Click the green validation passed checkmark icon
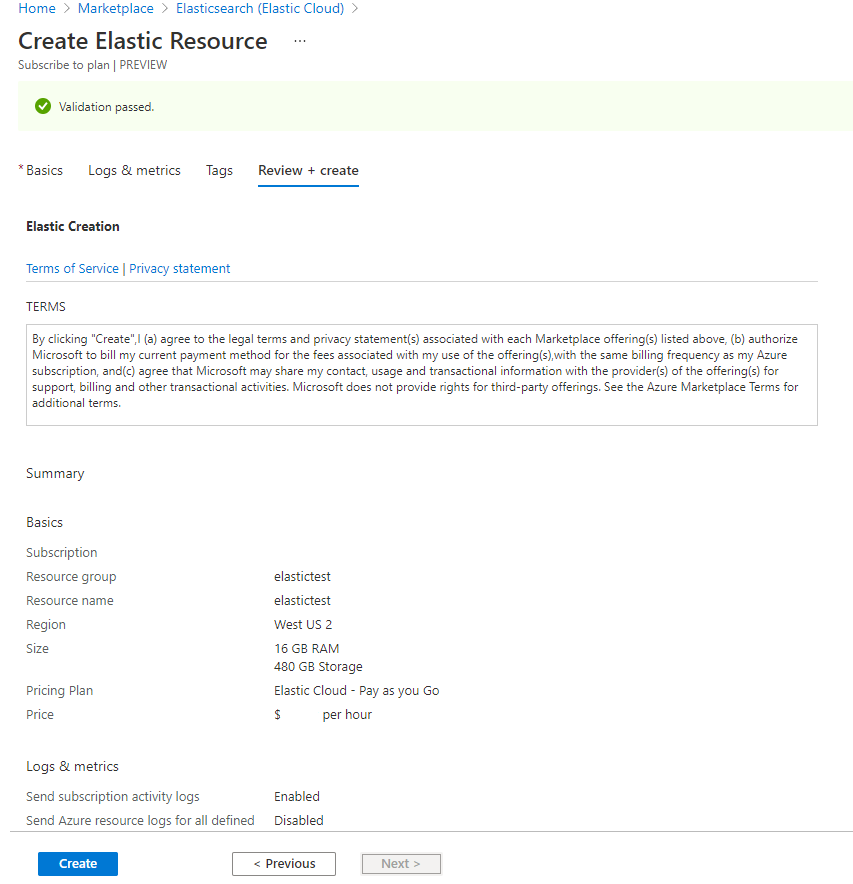The height and width of the screenshot is (884, 853). pyautogui.click(x=43, y=106)
